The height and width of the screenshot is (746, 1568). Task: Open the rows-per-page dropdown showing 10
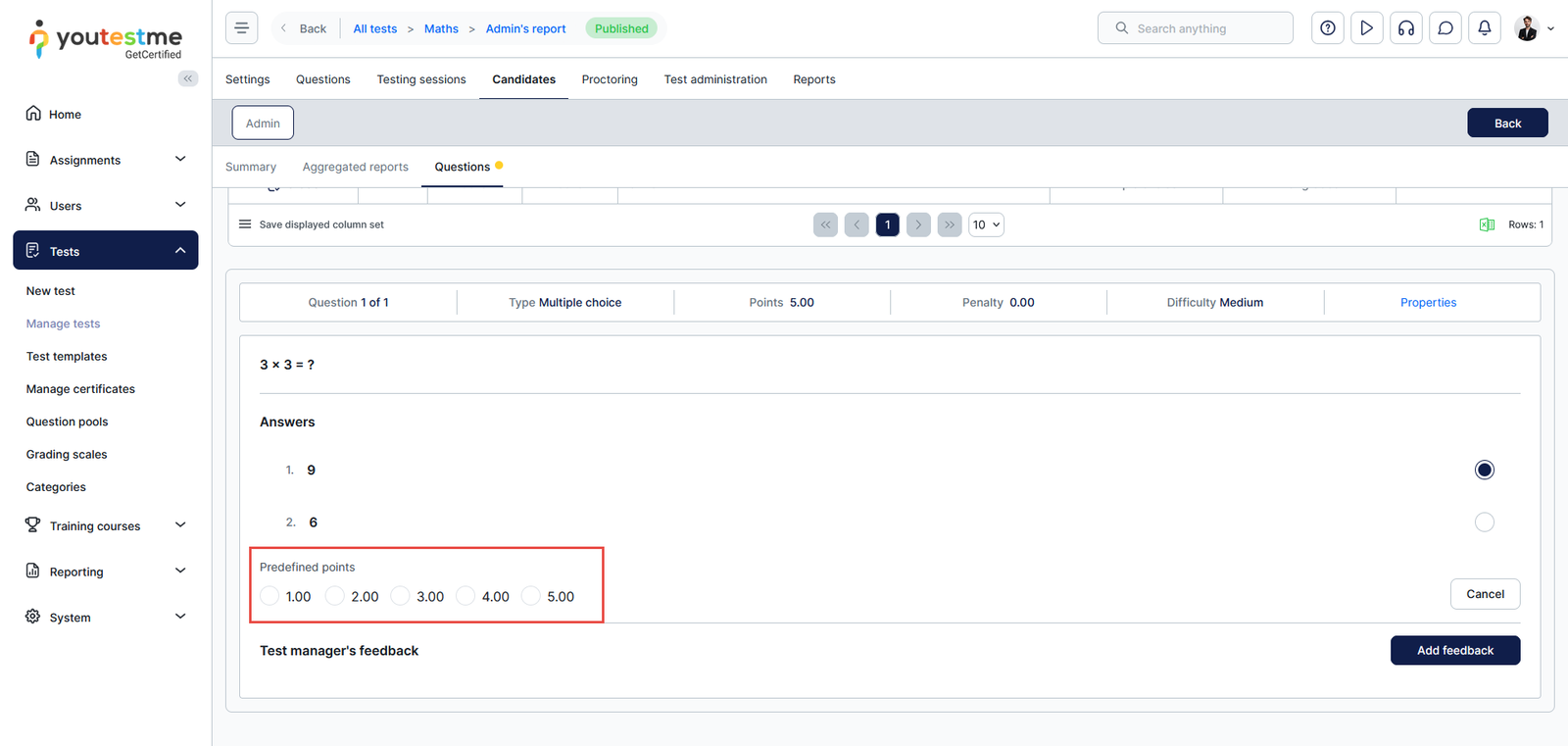pos(986,224)
